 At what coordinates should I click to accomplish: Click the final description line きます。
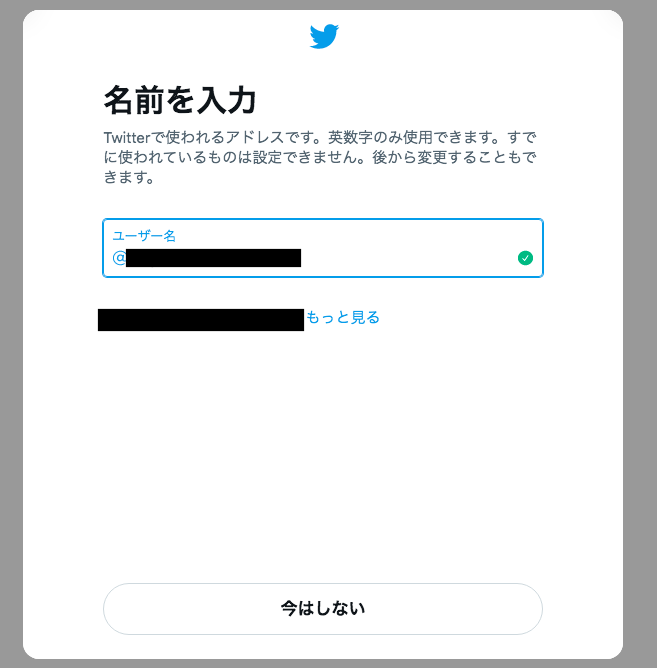(129, 177)
